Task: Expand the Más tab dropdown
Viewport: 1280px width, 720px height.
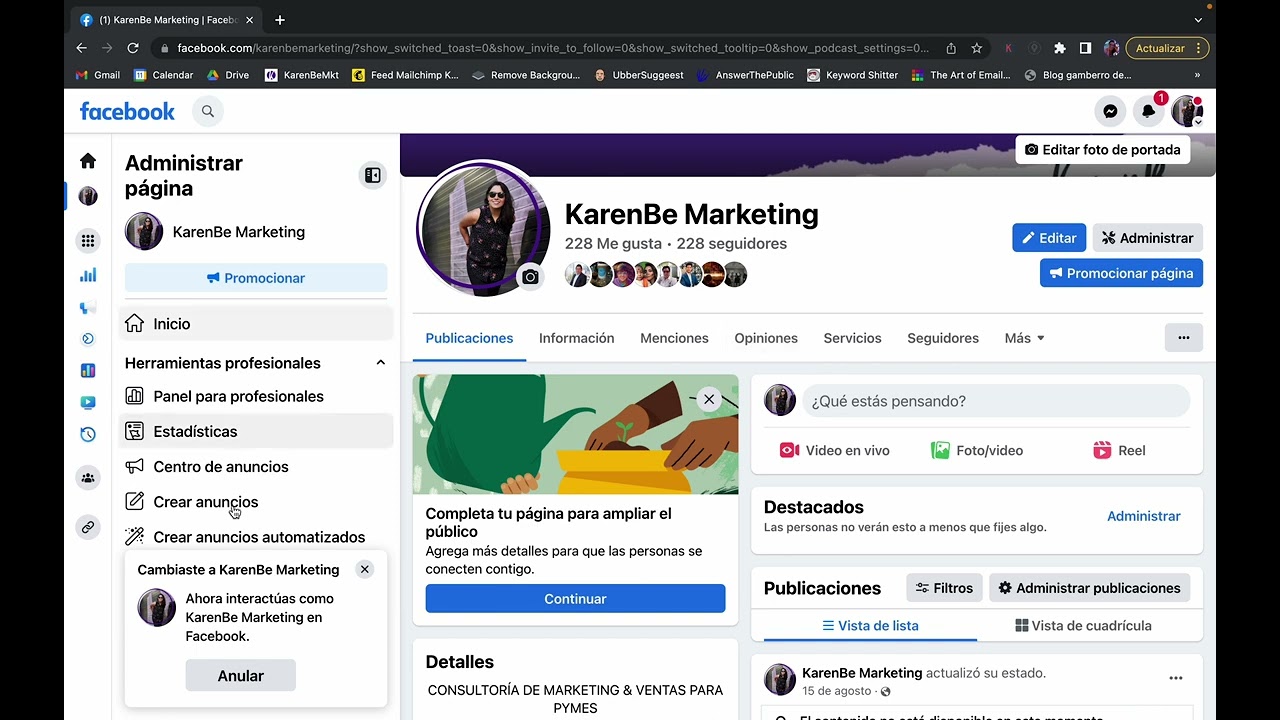Action: [x=1024, y=338]
